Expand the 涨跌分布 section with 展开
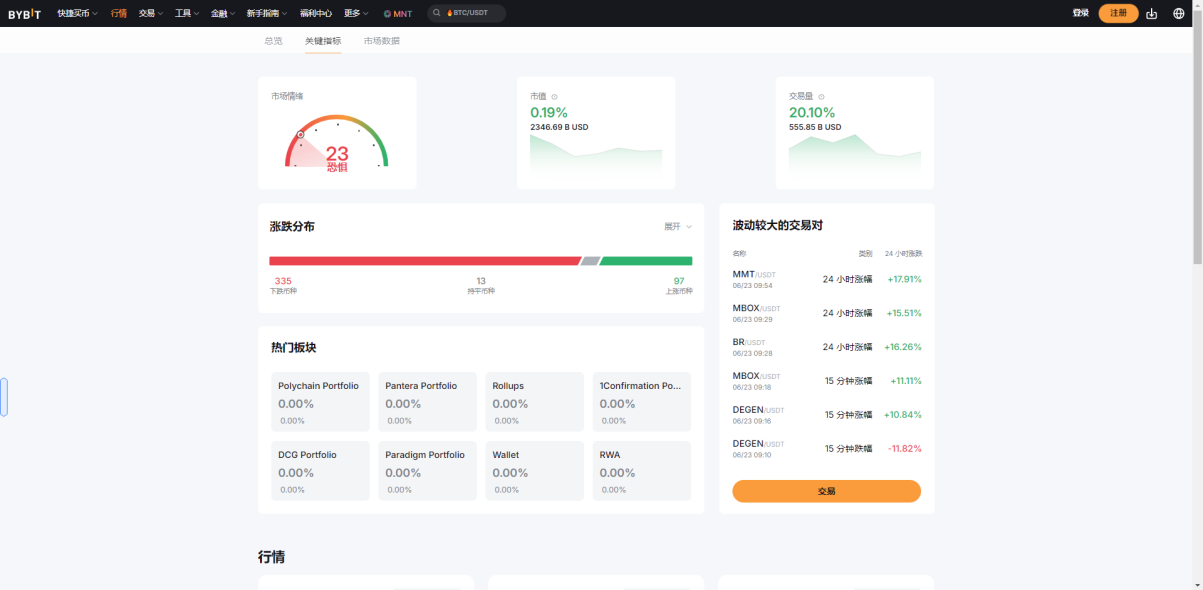1203x590 pixels. click(x=678, y=227)
